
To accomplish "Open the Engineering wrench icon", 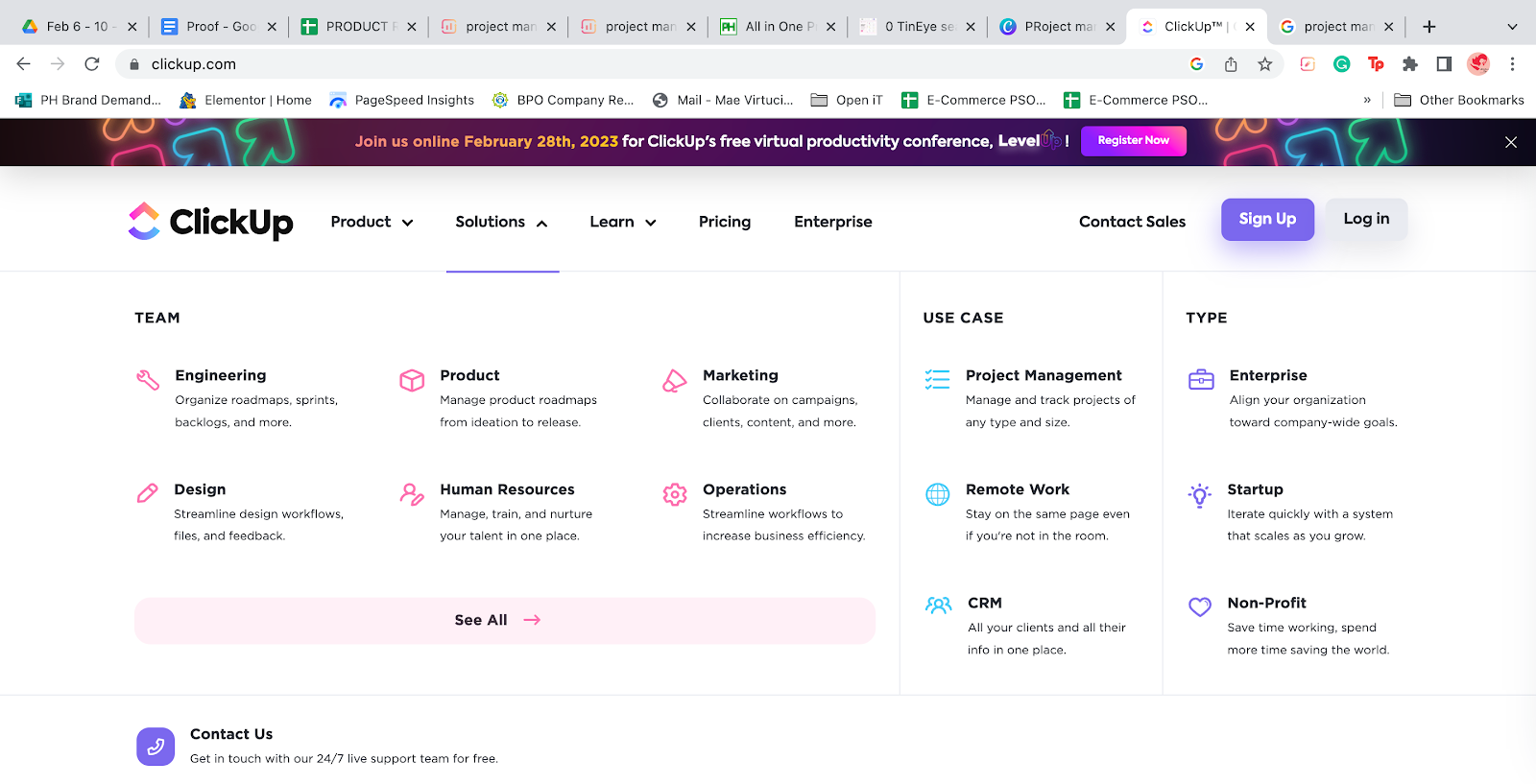I will click(148, 380).
